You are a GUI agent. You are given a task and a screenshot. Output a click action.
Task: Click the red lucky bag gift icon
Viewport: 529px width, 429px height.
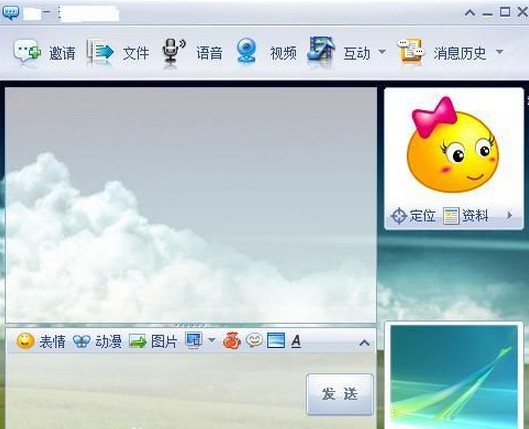click(232, 341)
